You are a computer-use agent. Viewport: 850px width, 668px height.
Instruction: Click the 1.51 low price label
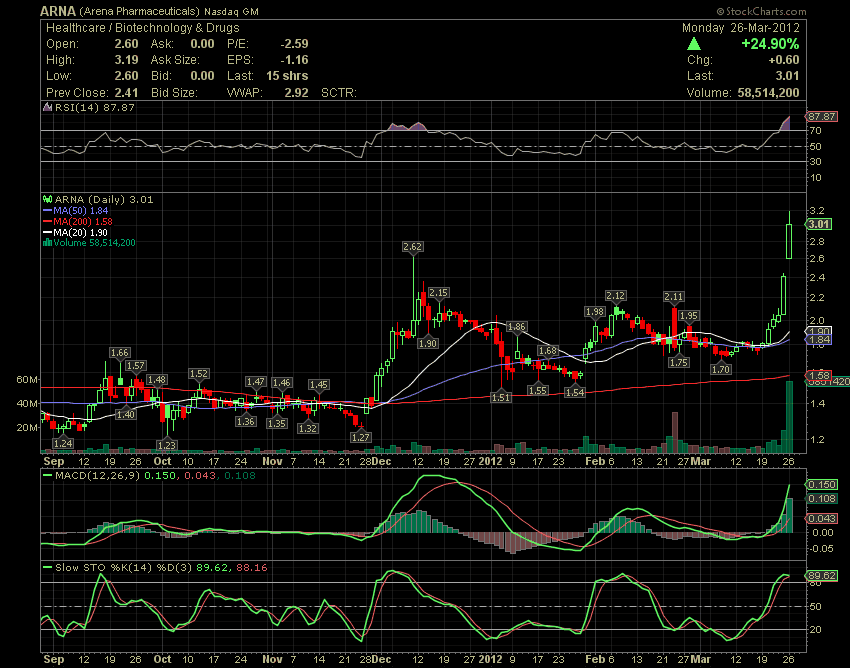(x=501, y=397)
